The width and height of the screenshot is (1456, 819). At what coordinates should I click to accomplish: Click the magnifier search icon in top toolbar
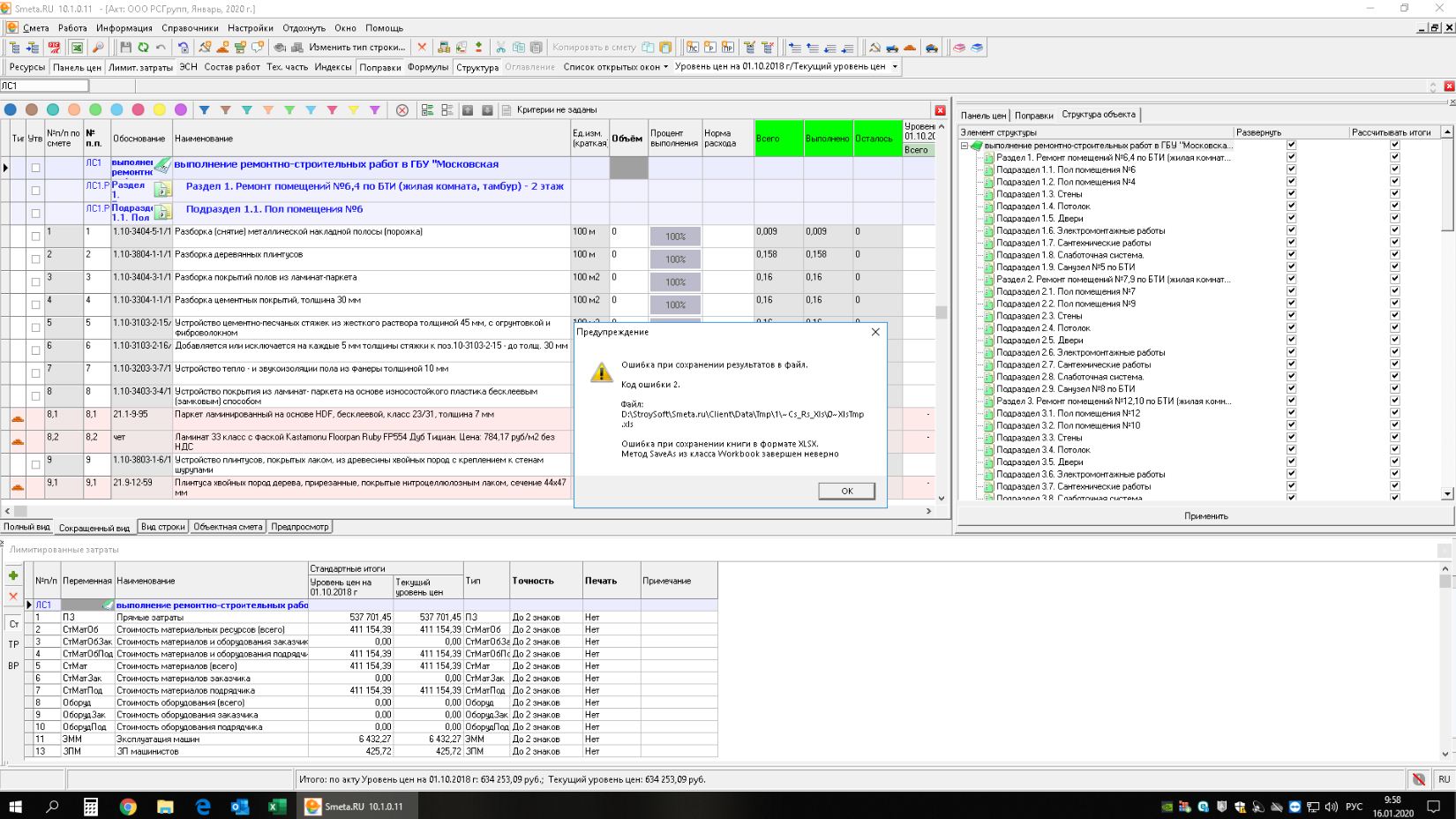(97, 47)
